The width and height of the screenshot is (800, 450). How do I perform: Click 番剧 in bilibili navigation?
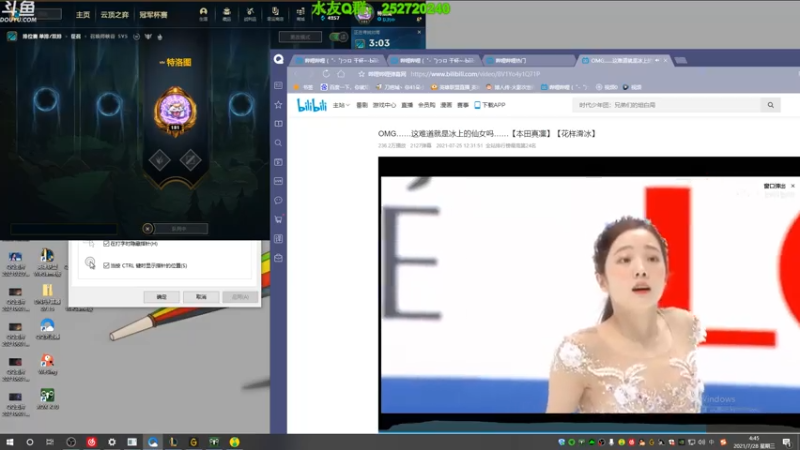[362, 105]
